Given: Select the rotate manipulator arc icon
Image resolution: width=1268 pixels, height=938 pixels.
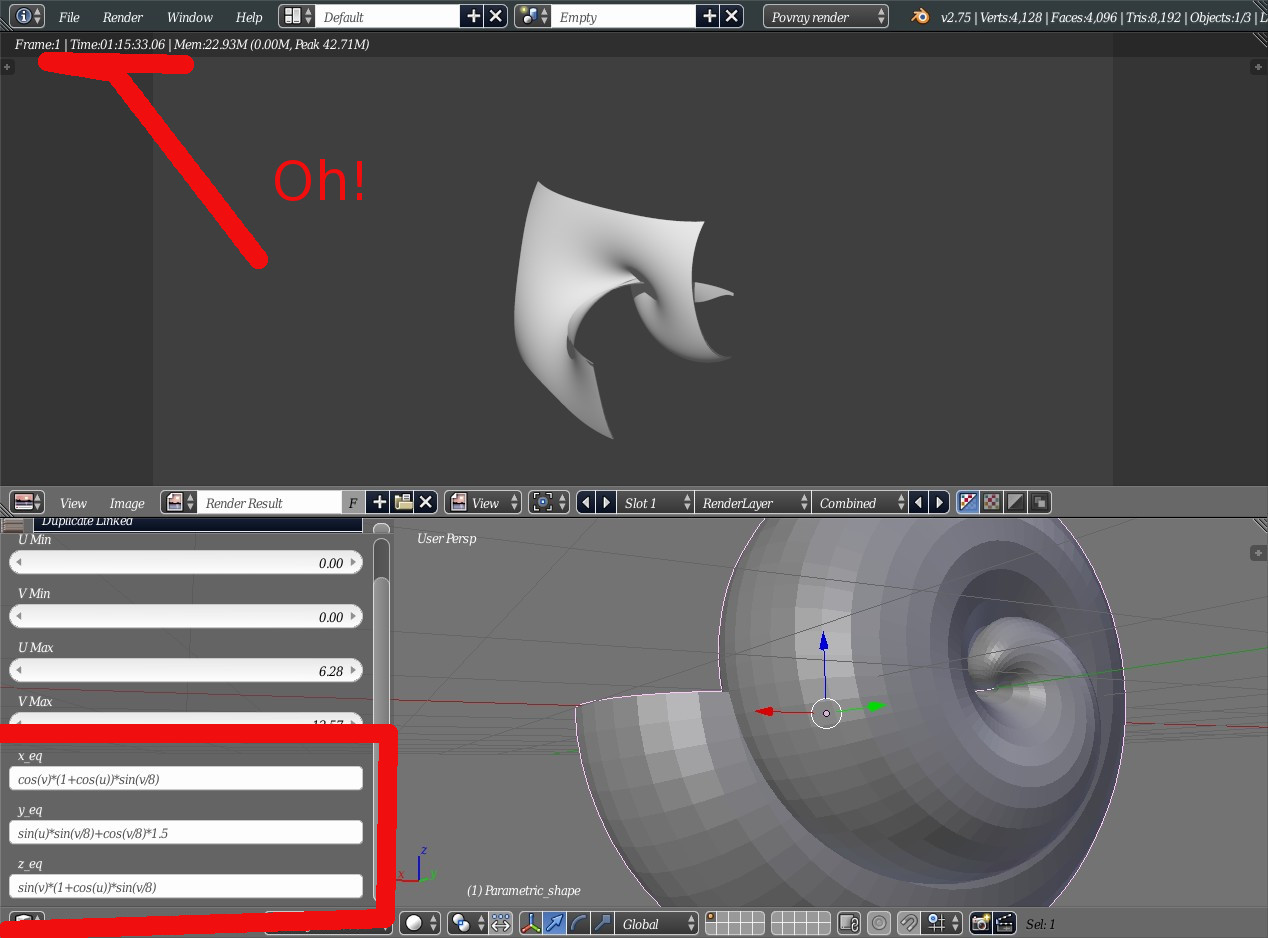Looking at the screenshot, I should coord(579,923).
